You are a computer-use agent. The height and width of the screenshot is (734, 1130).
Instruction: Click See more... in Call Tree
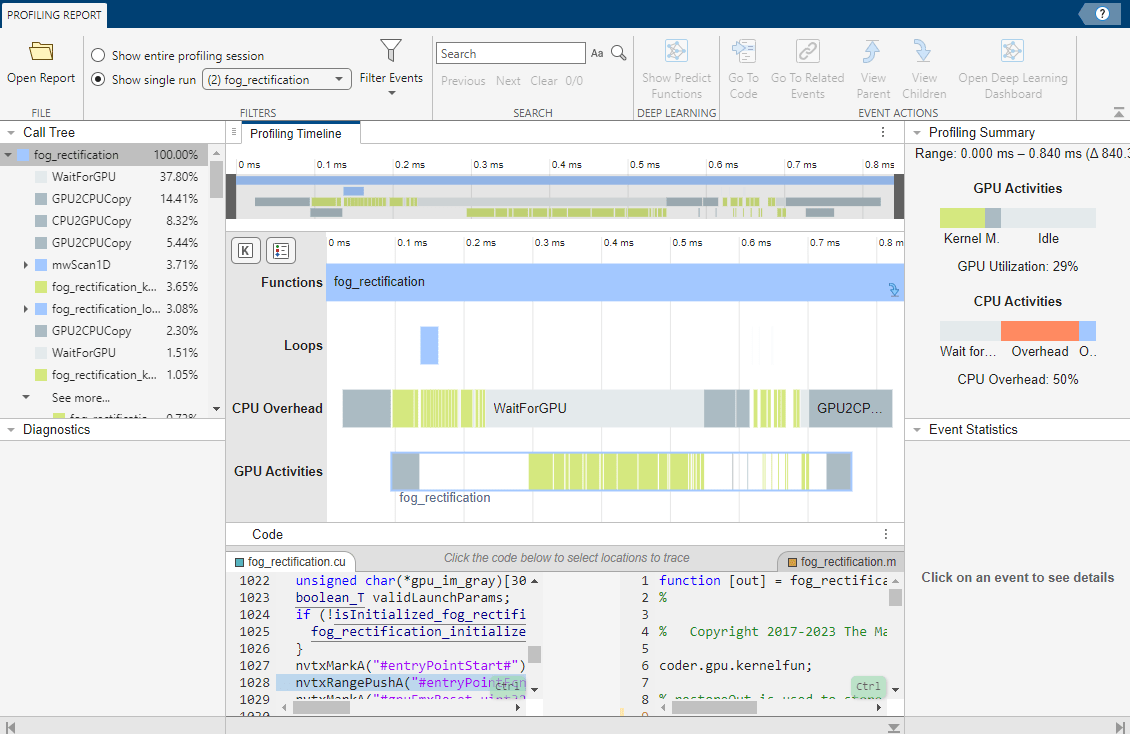click(80, 397)
